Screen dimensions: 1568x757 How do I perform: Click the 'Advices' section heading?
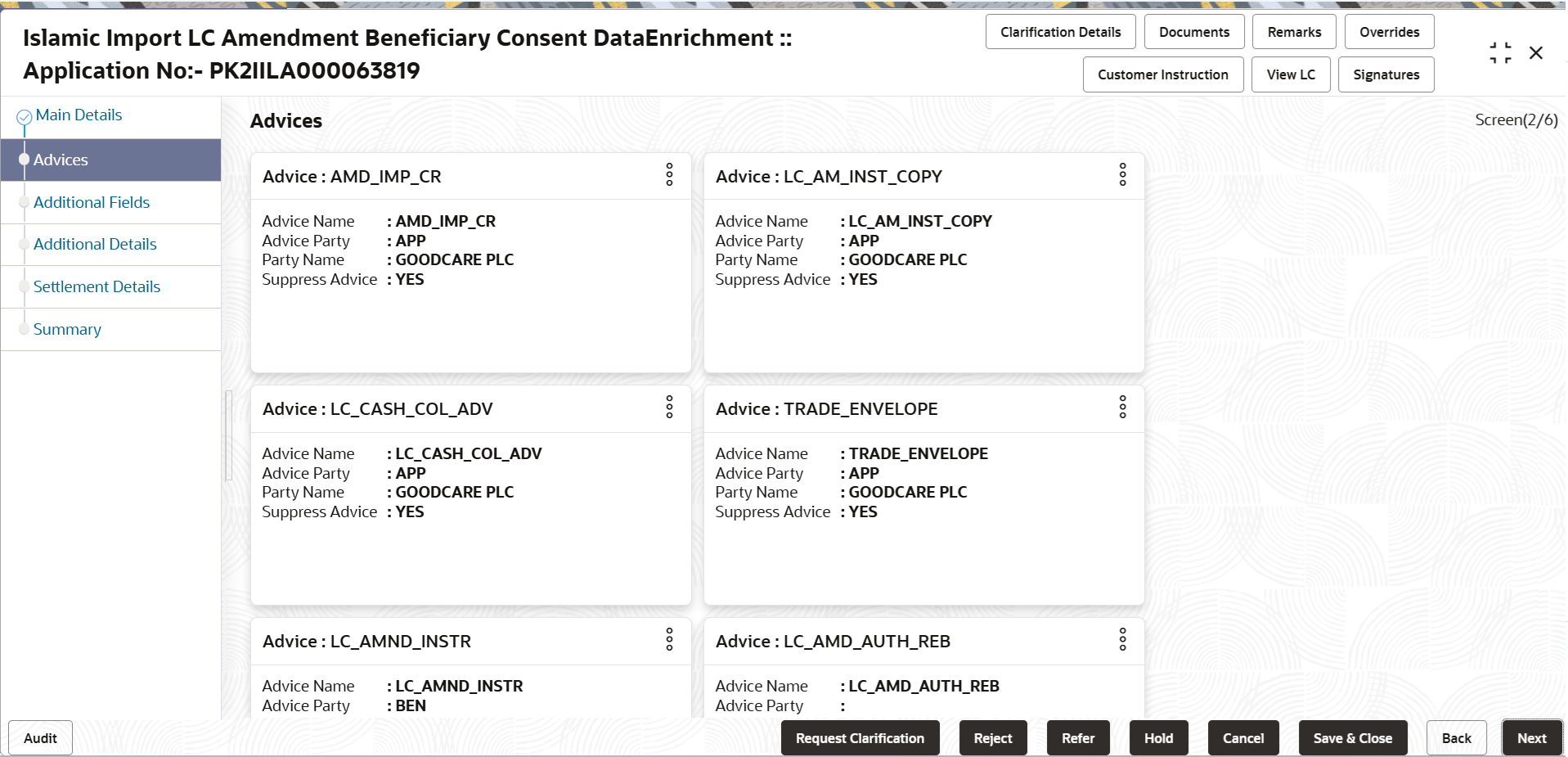[286, 121]
